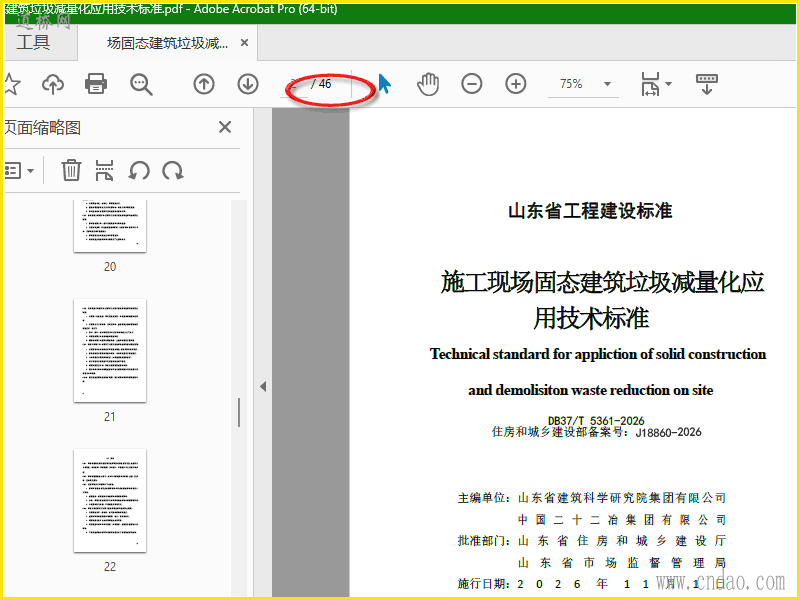Print the document with printer icon
Viewport: 800px width, 600px height.
coord(96,84)
